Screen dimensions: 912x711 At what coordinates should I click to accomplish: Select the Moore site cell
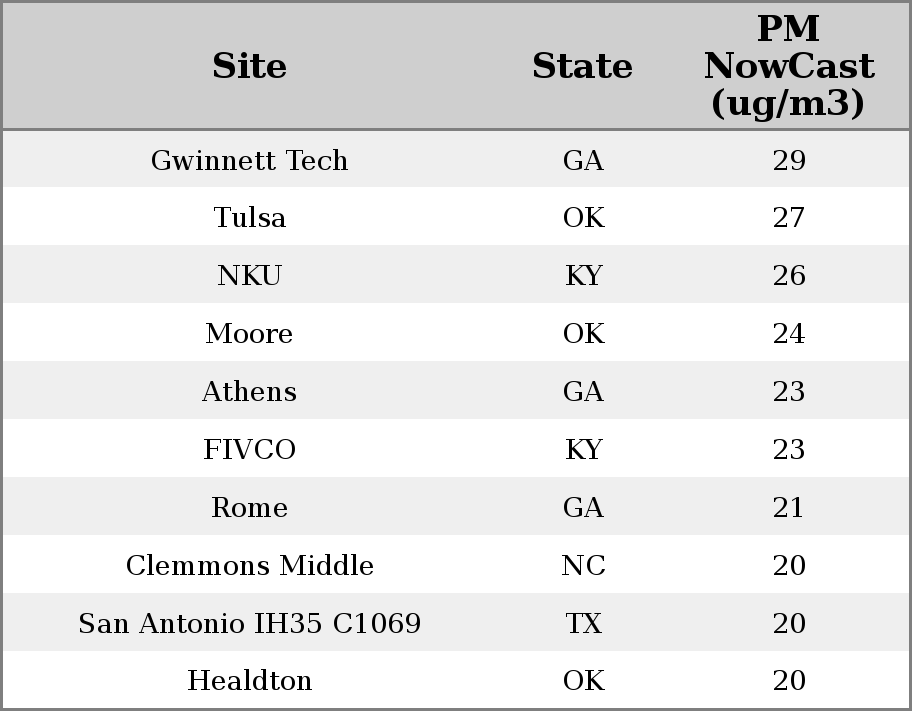click(250, 333)
